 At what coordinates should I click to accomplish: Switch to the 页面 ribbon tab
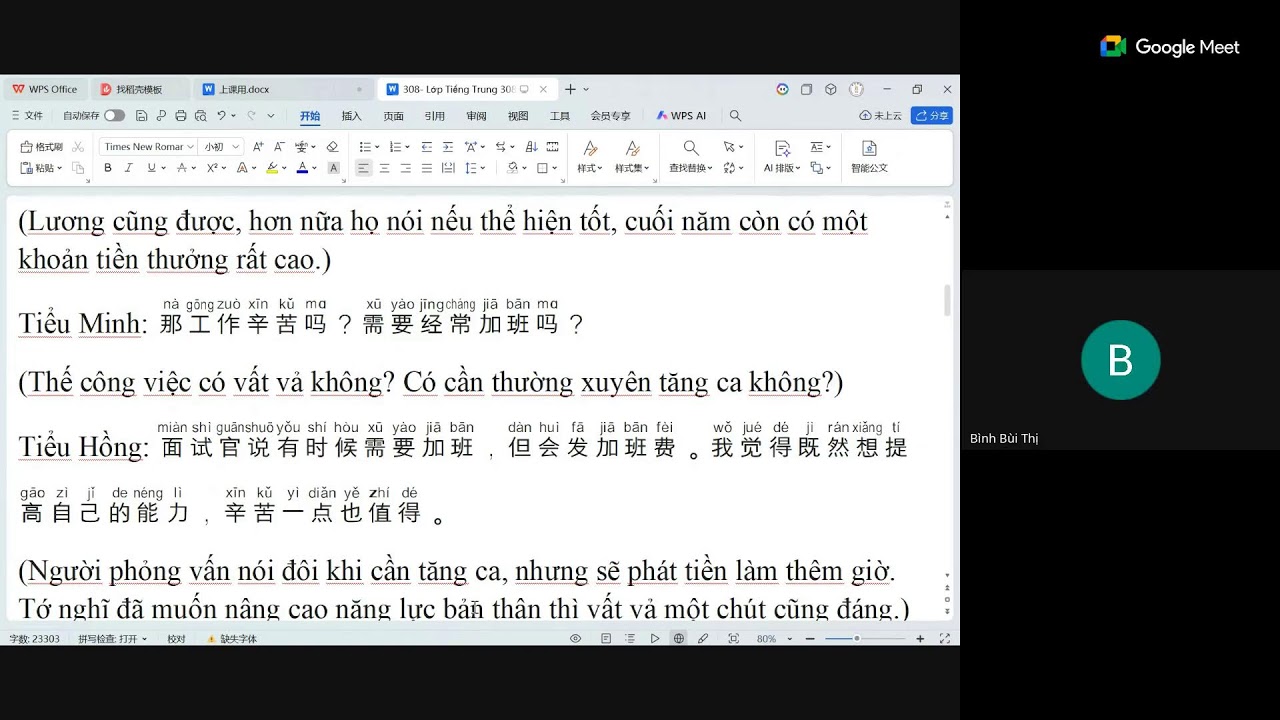click(393, 116)
